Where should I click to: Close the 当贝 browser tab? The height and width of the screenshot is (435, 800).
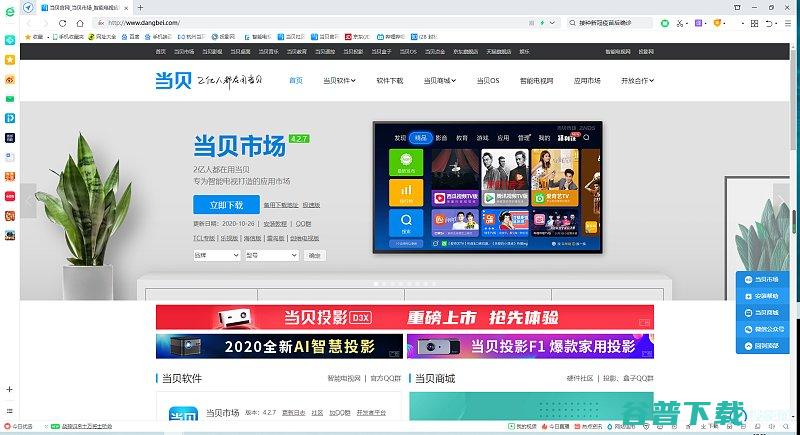(x=126, y=8)
